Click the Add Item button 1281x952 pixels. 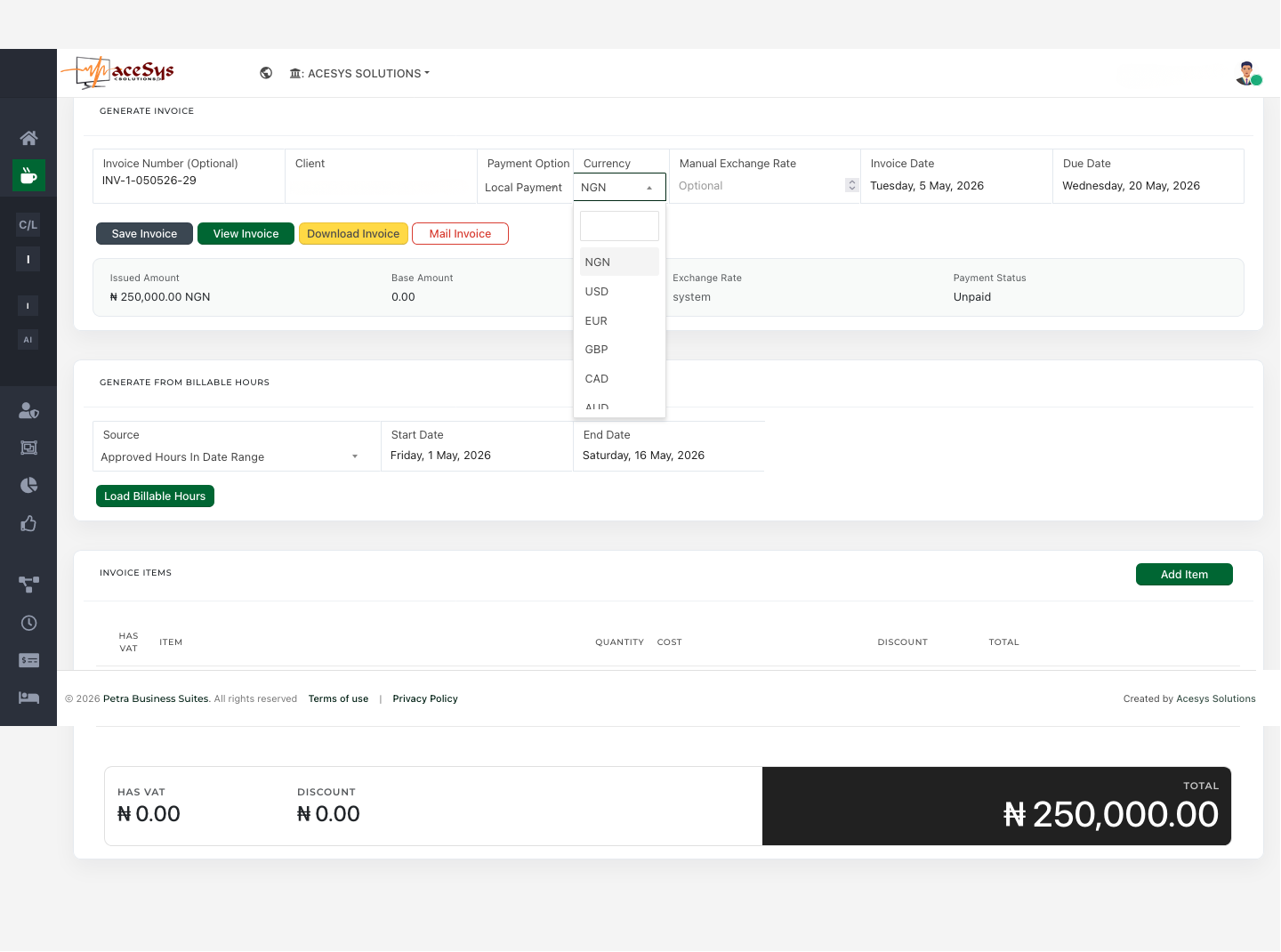click(1184, 574)
